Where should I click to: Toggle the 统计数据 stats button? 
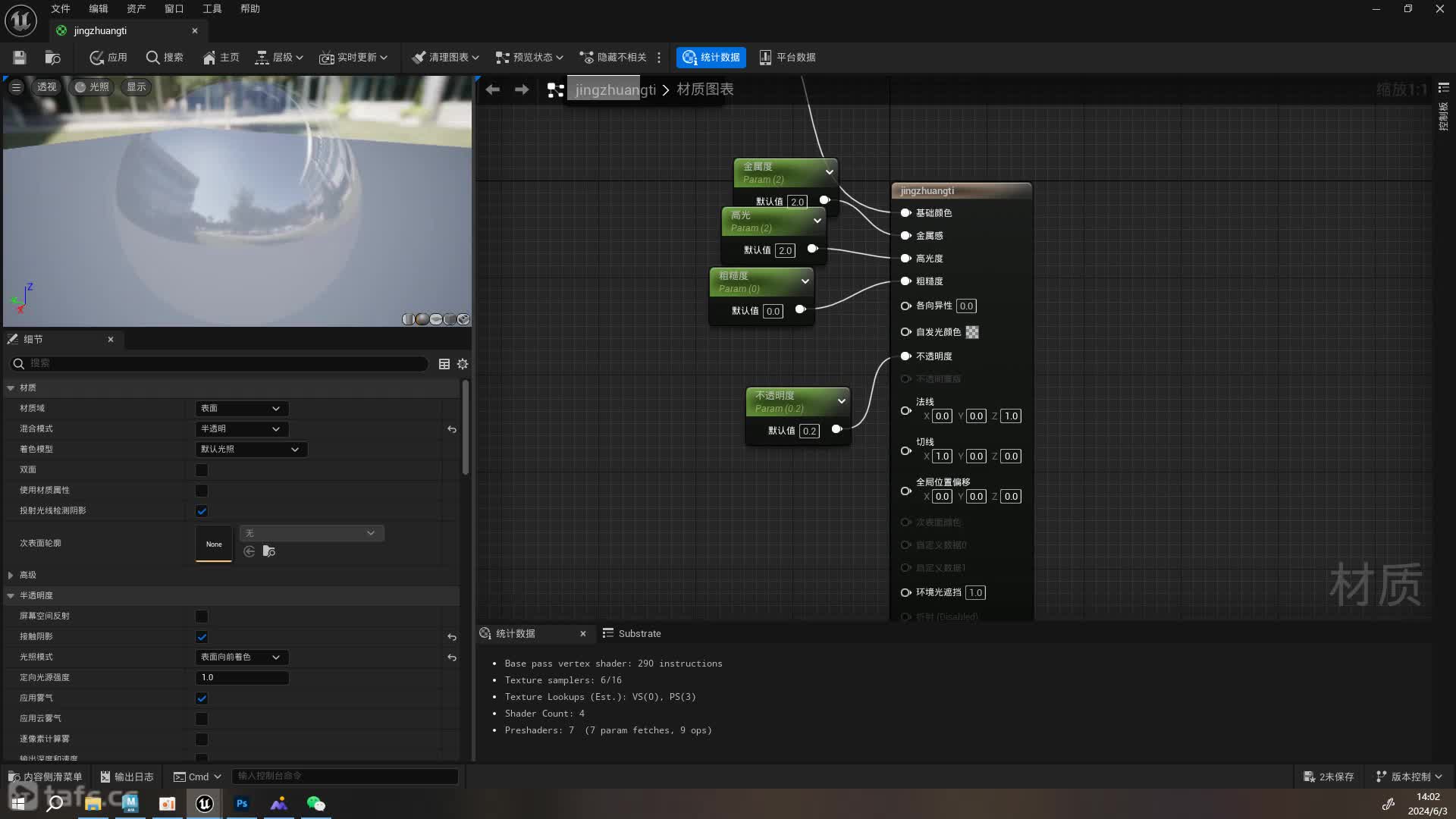[711, 58]
